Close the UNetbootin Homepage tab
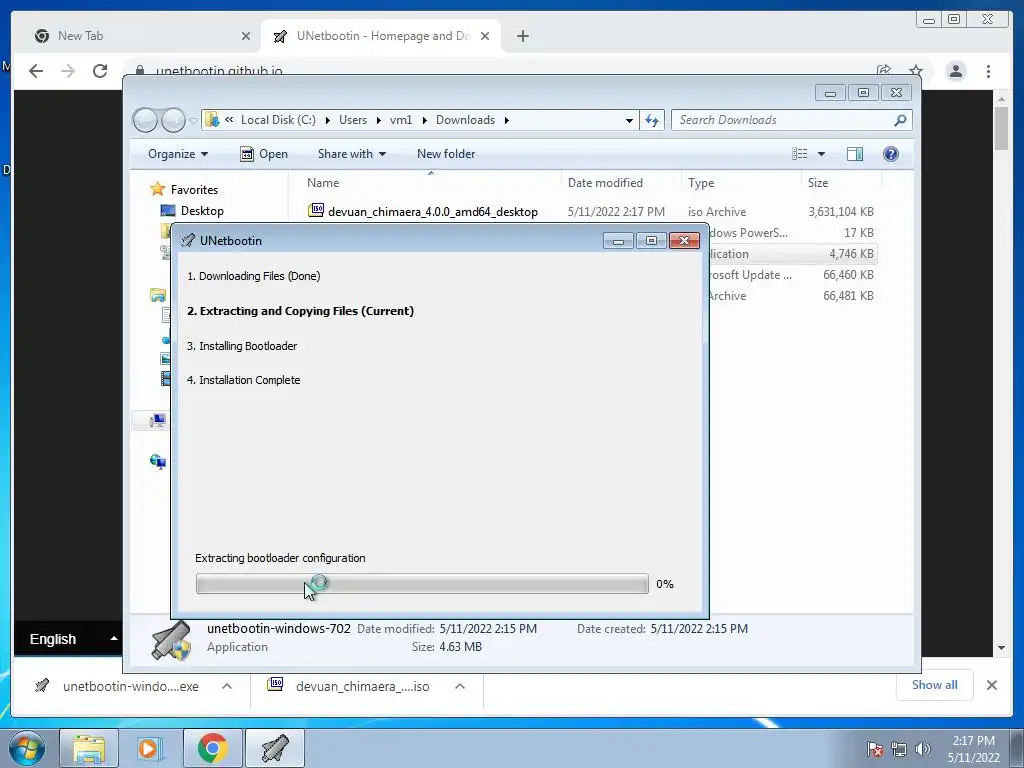Screen dimensions: 1024x768 click(x=485, y=36)
